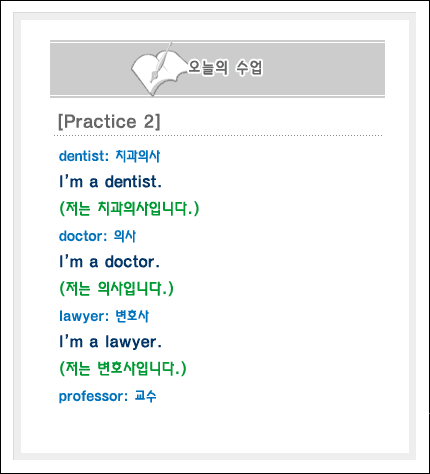This screenshot has width=430, height=474.
Task: Click the 'dentist: 치과의사' vocabulary line
Action: pos(109,156)
